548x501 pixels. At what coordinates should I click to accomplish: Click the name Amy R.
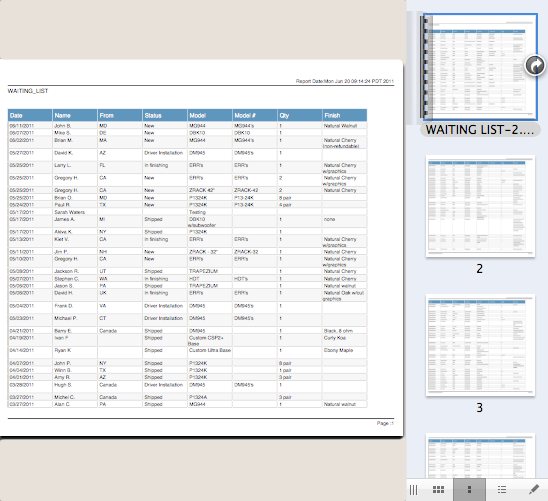(x=62, y=377)
